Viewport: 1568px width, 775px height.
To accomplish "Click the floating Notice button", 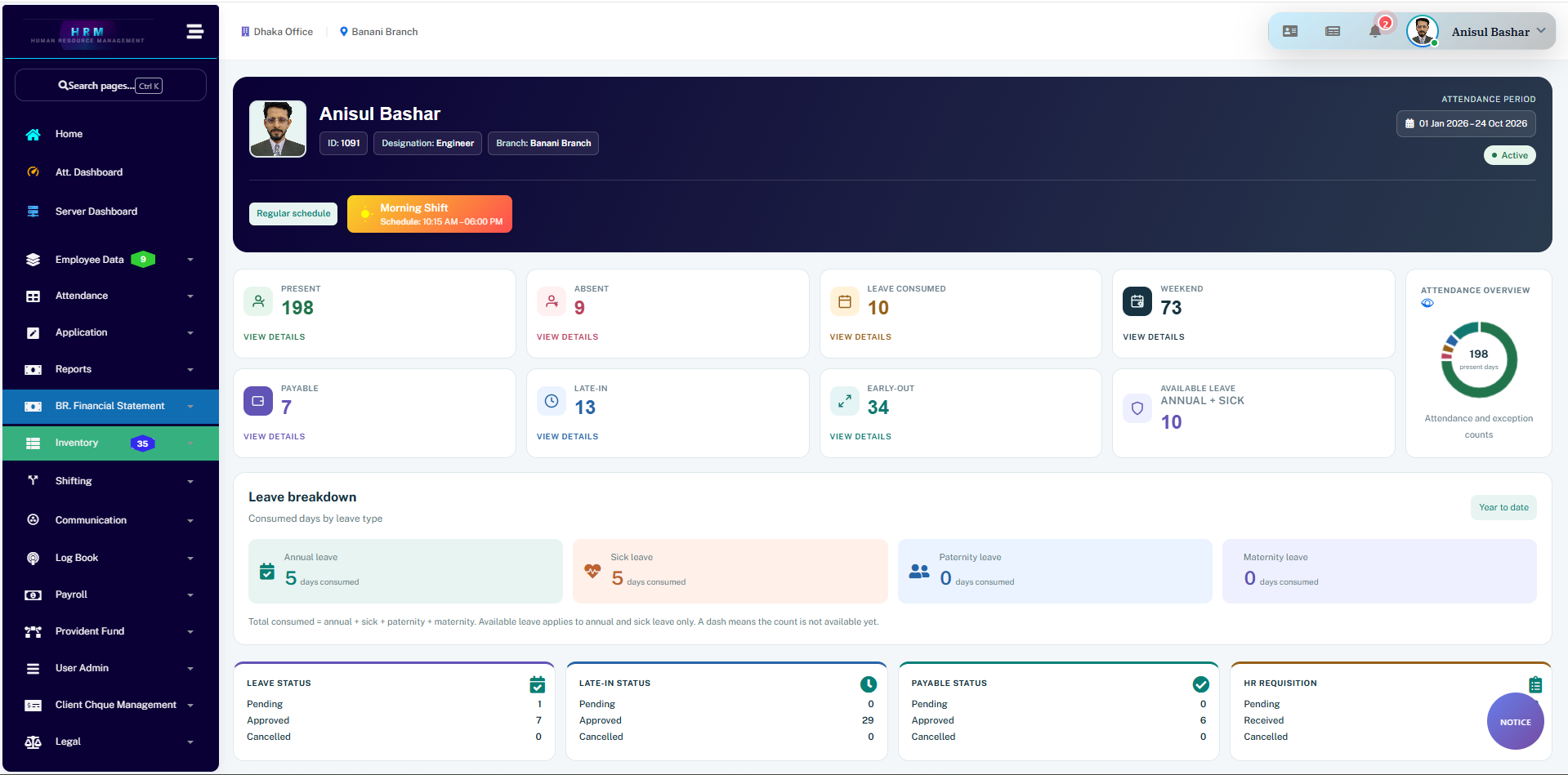I will (x=1515, y=721).
